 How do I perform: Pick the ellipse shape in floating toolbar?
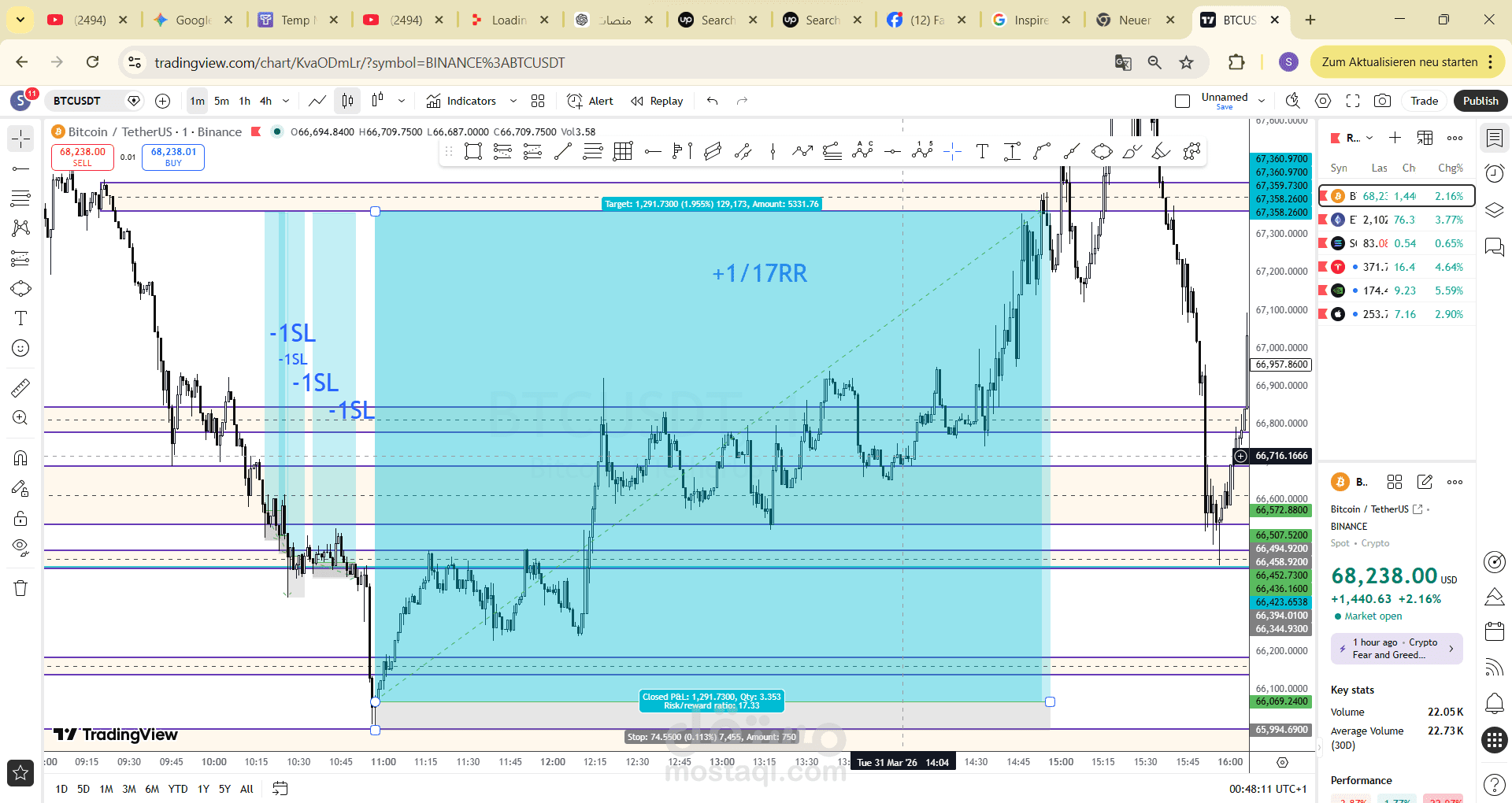point(1102,151)
